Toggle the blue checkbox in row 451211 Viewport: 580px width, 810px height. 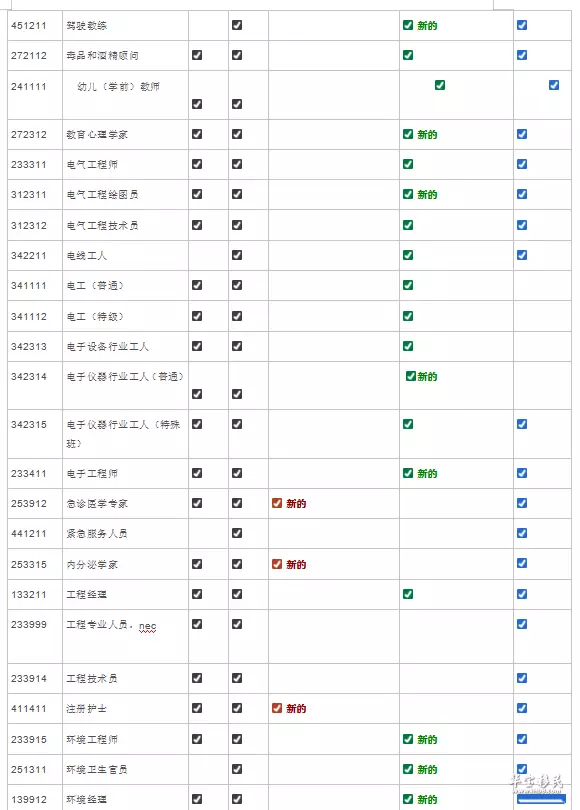522,25
